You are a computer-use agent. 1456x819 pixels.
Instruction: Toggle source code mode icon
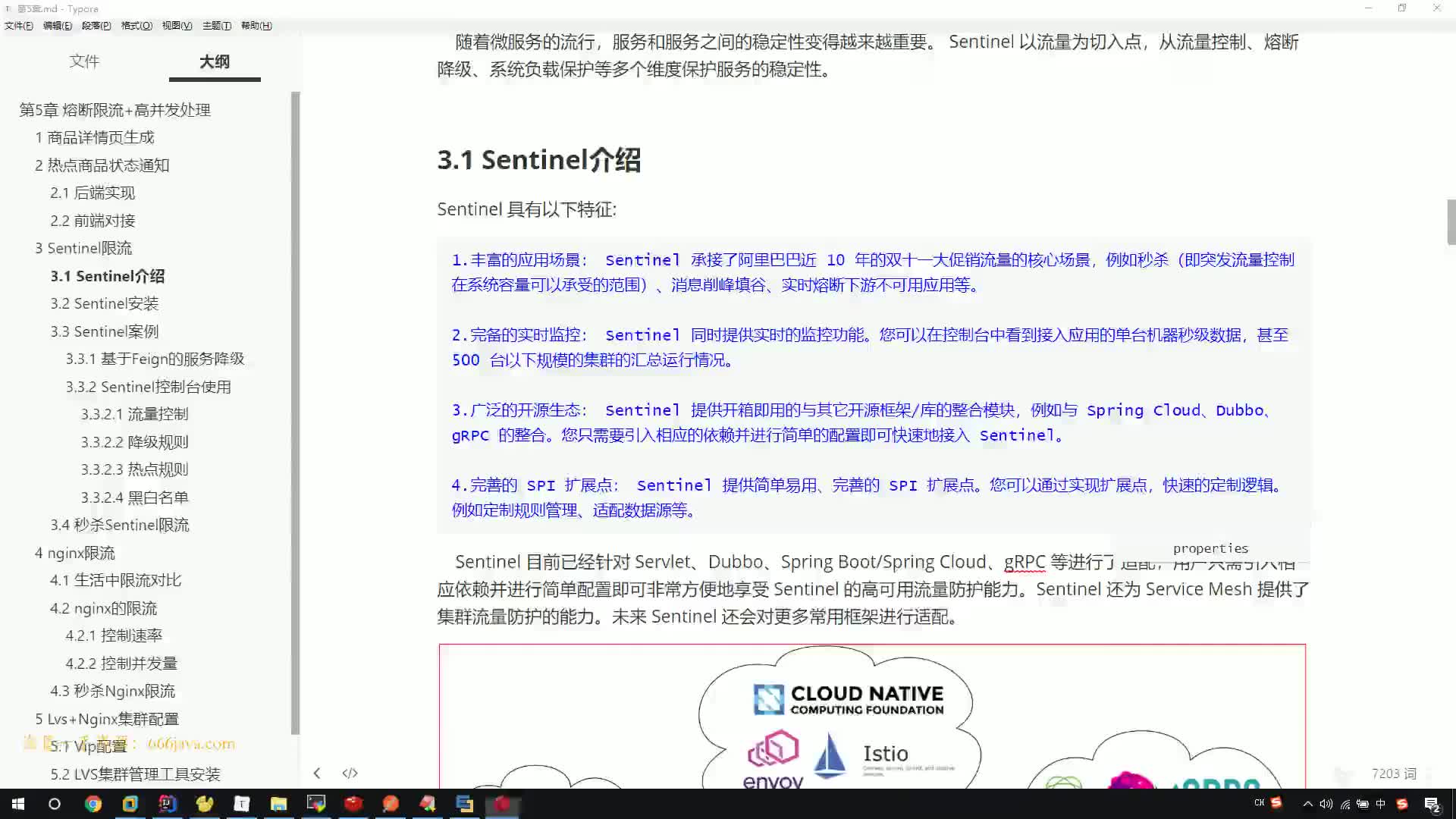350,773
